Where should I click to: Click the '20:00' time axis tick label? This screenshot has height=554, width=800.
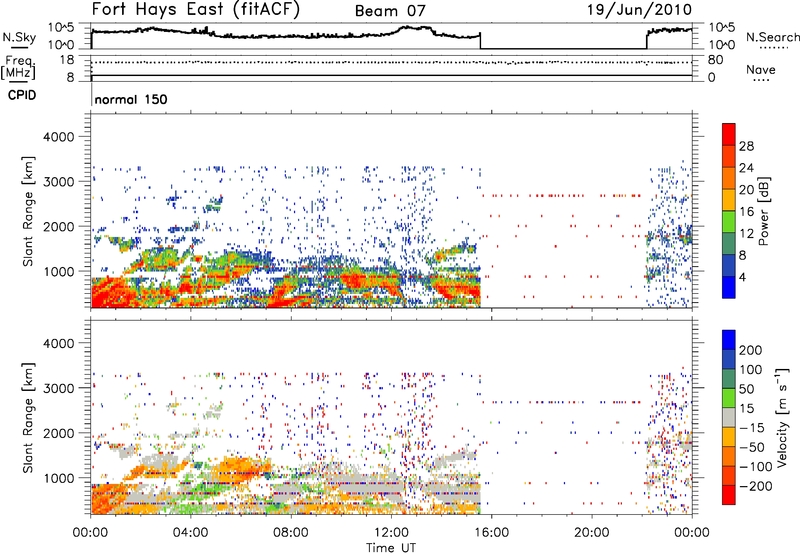[x=592, y=533]
